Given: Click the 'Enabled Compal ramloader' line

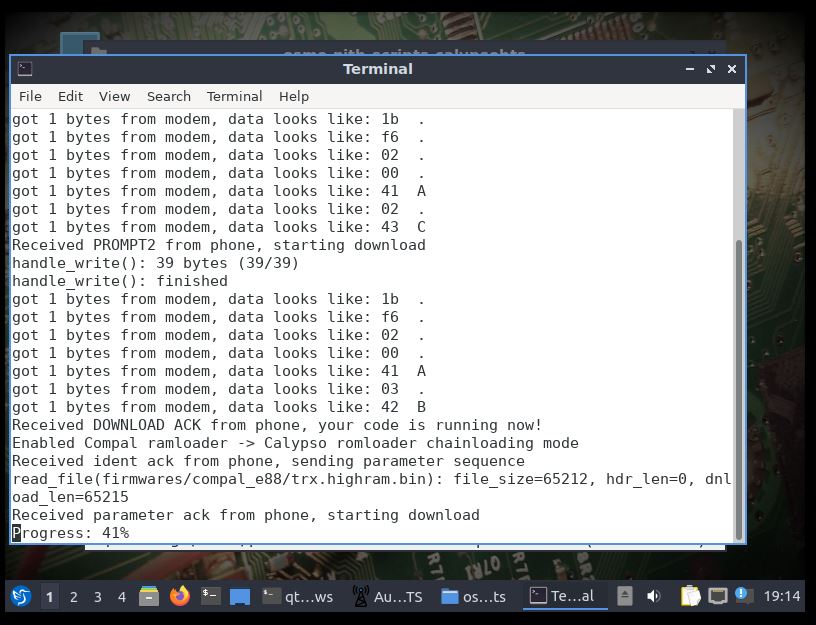Looking at the screenshot, I should [x=295, y=443].
